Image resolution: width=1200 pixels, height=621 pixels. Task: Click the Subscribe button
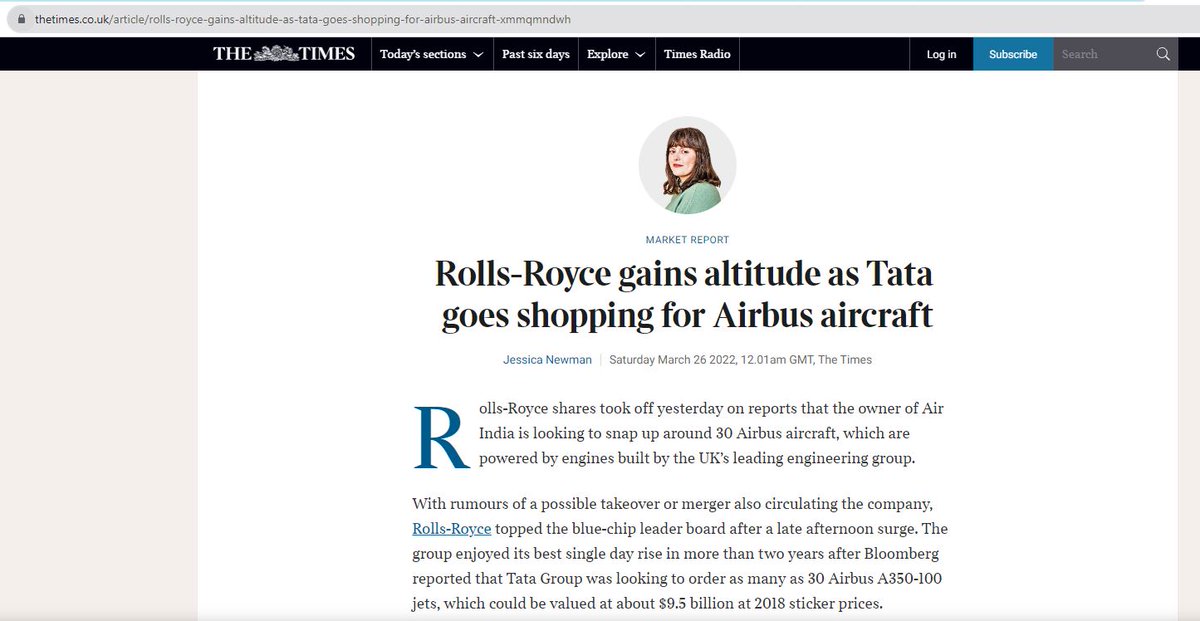(1013, 54)
